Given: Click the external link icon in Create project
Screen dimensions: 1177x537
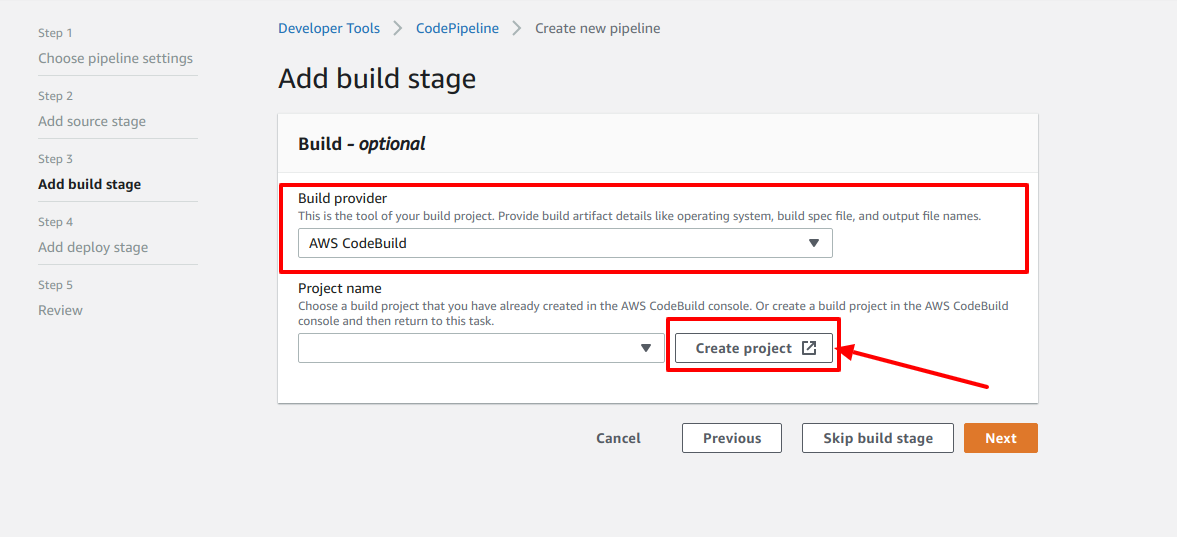Looking at the screenshot, I should tap(808, 348).
